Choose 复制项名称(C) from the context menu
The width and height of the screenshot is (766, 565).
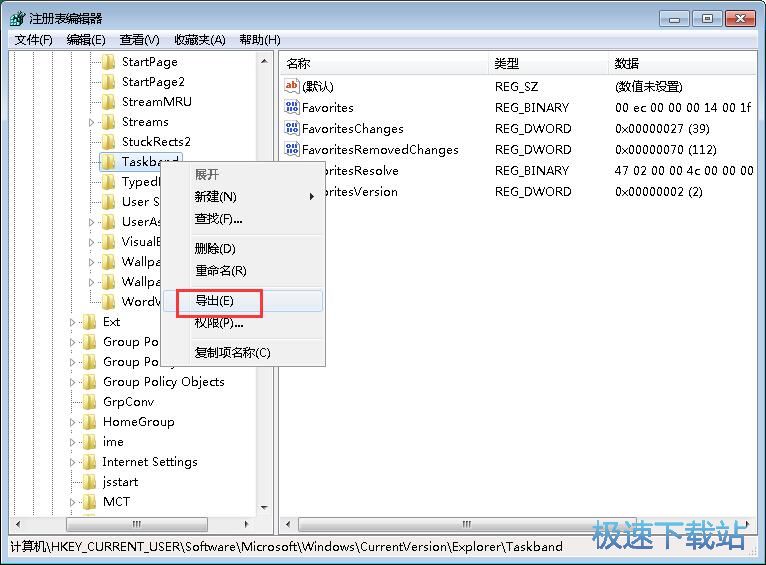243,353
